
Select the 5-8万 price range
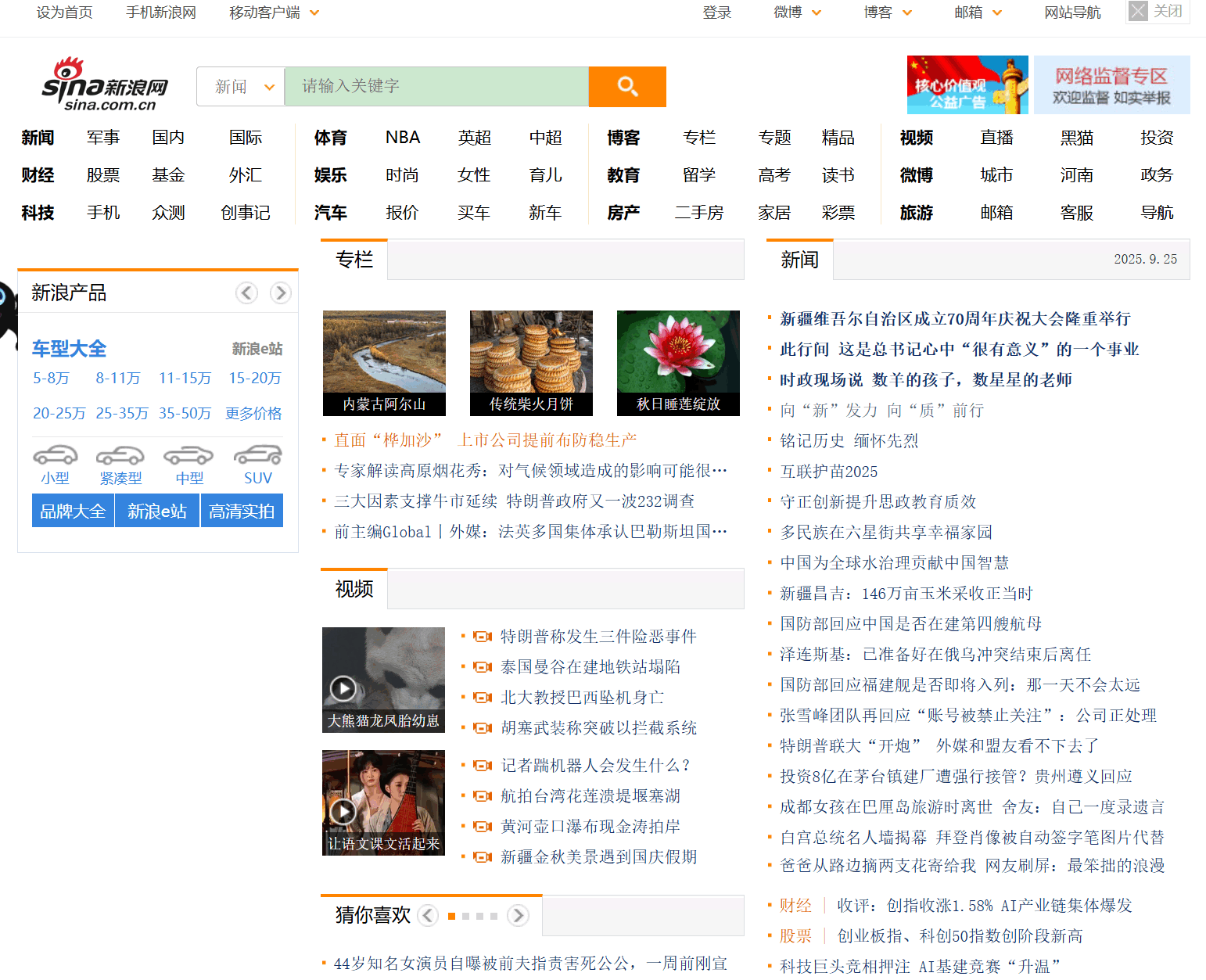coord(51,379)
